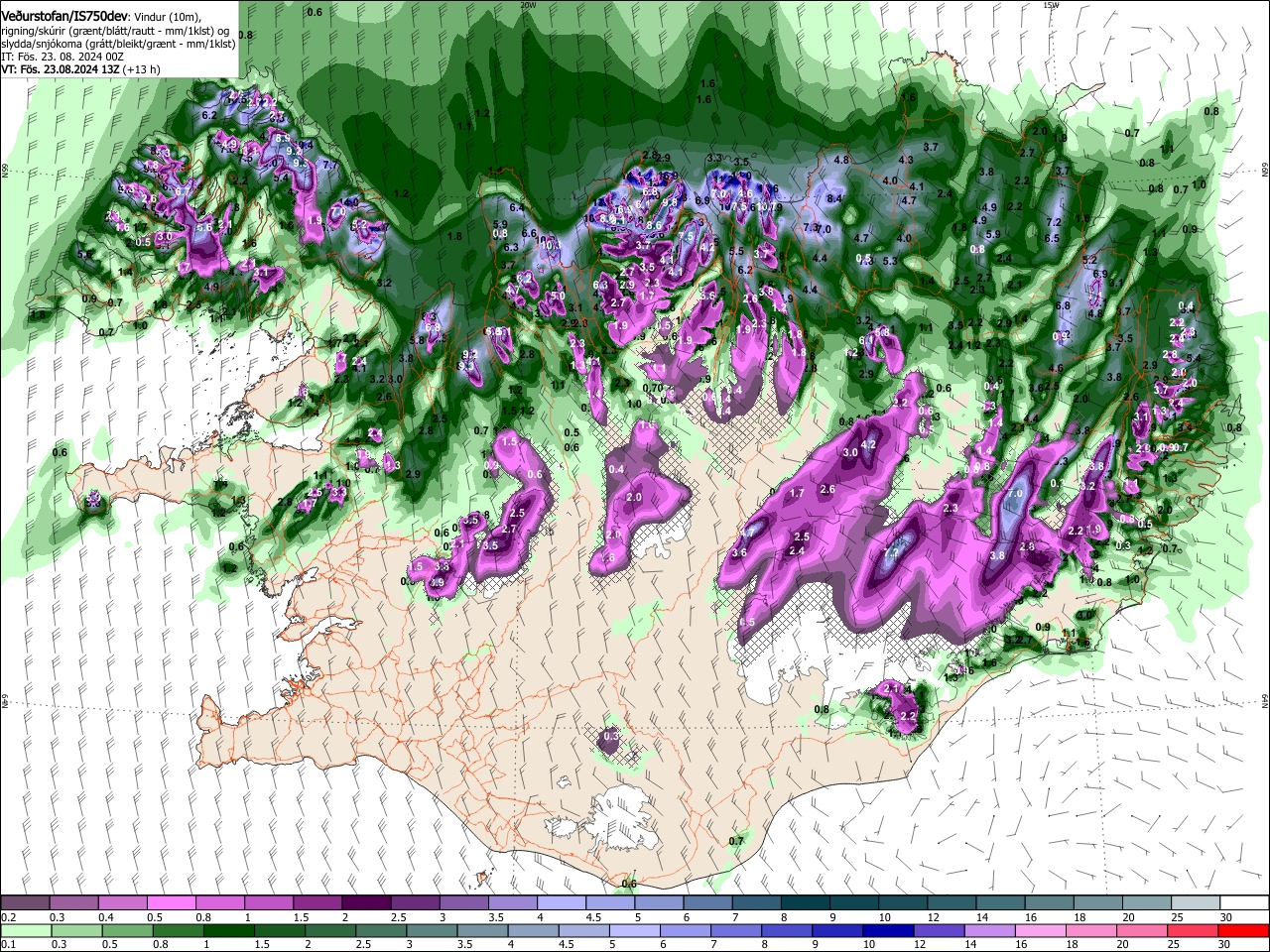The width and height of the screenshot is (1270, 952).
Task: Click the rigning/skúrir legend description line
Action: pos(115,31)
